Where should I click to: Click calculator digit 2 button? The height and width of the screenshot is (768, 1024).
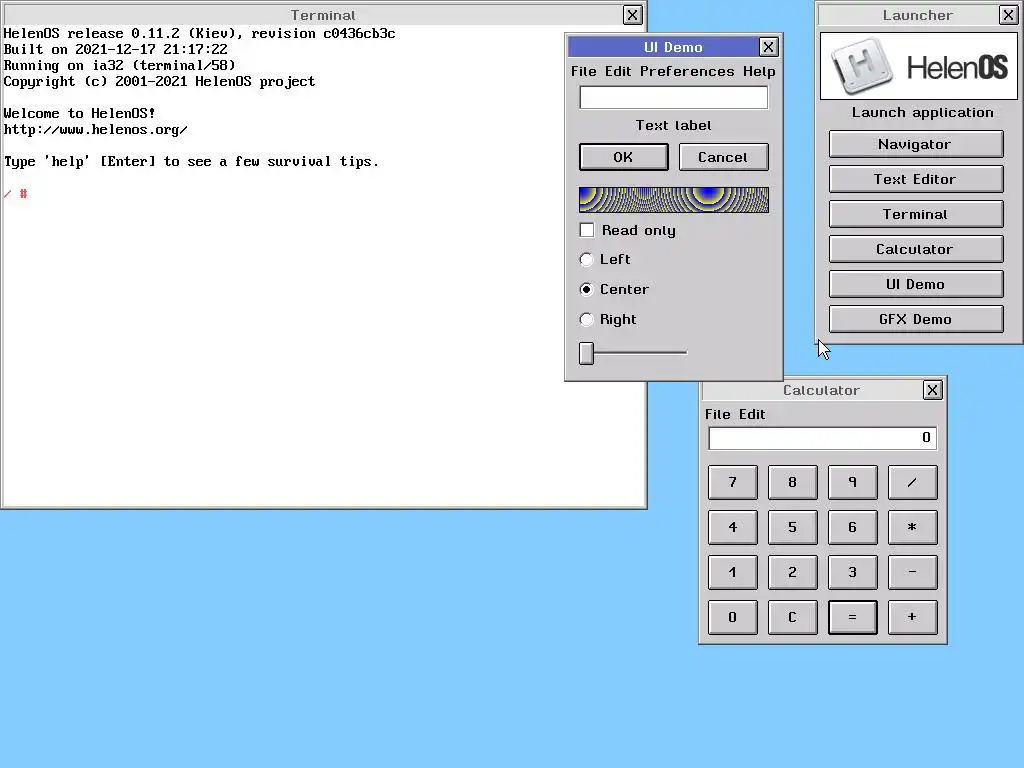793,572
